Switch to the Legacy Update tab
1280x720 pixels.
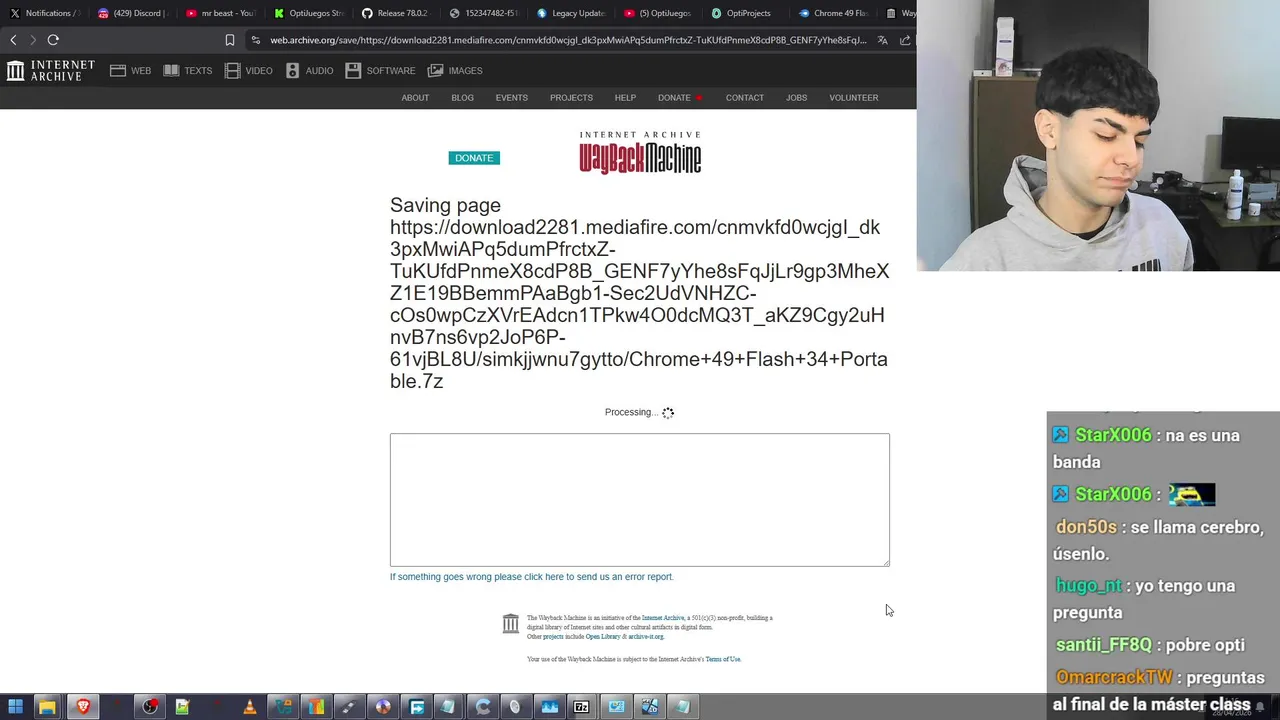tap(571, 13)
